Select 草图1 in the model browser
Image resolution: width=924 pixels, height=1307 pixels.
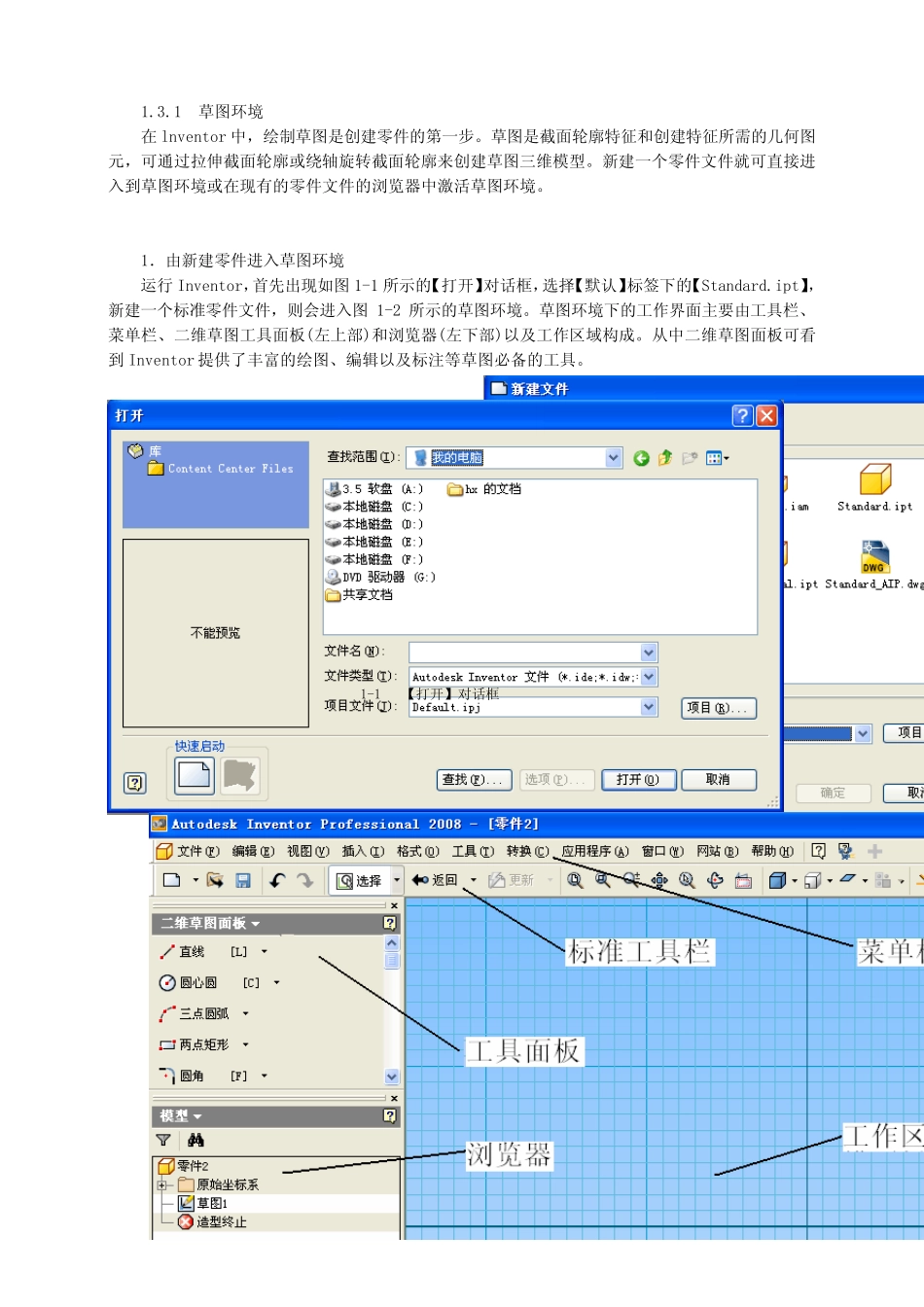(203, 1204)
